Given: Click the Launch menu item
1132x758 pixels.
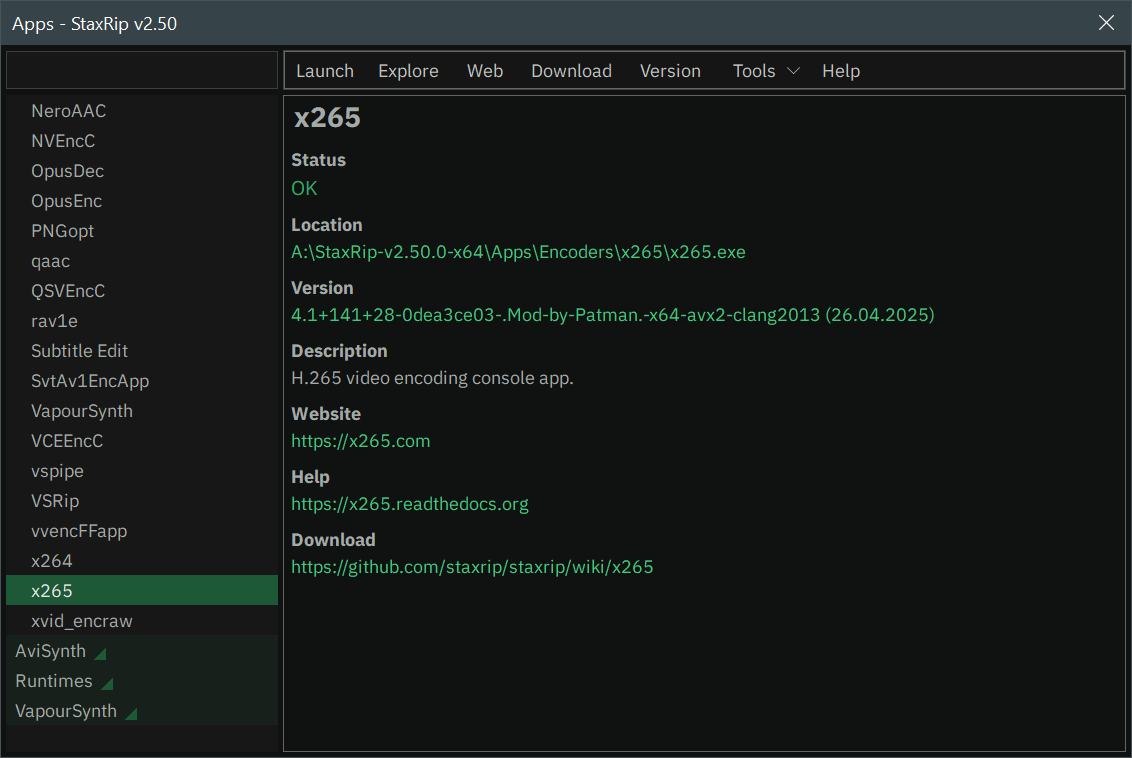Looking at the screenshot, I should (x=325, y=71).
